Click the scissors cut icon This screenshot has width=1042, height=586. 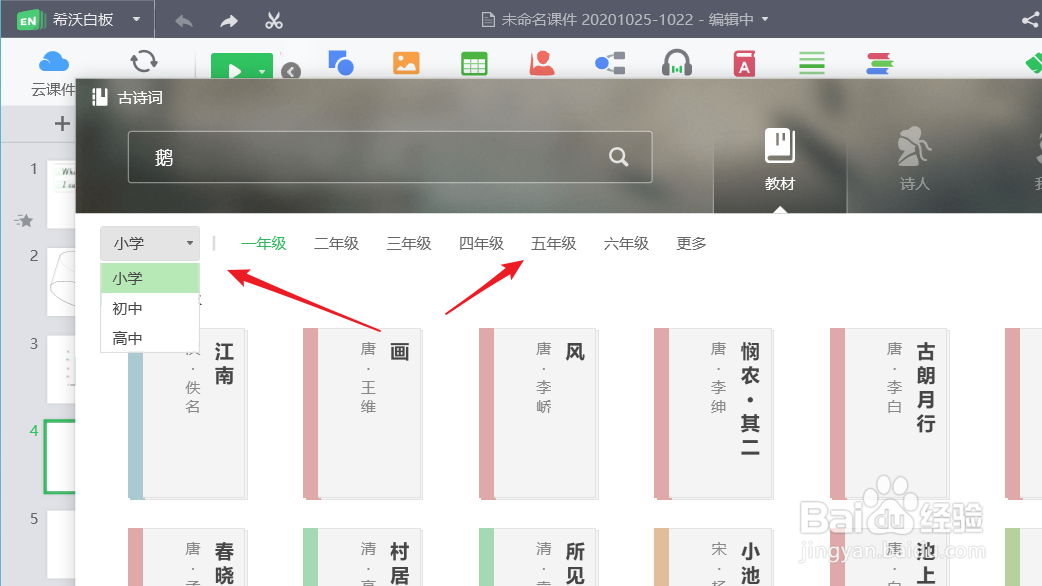point(274,21)
